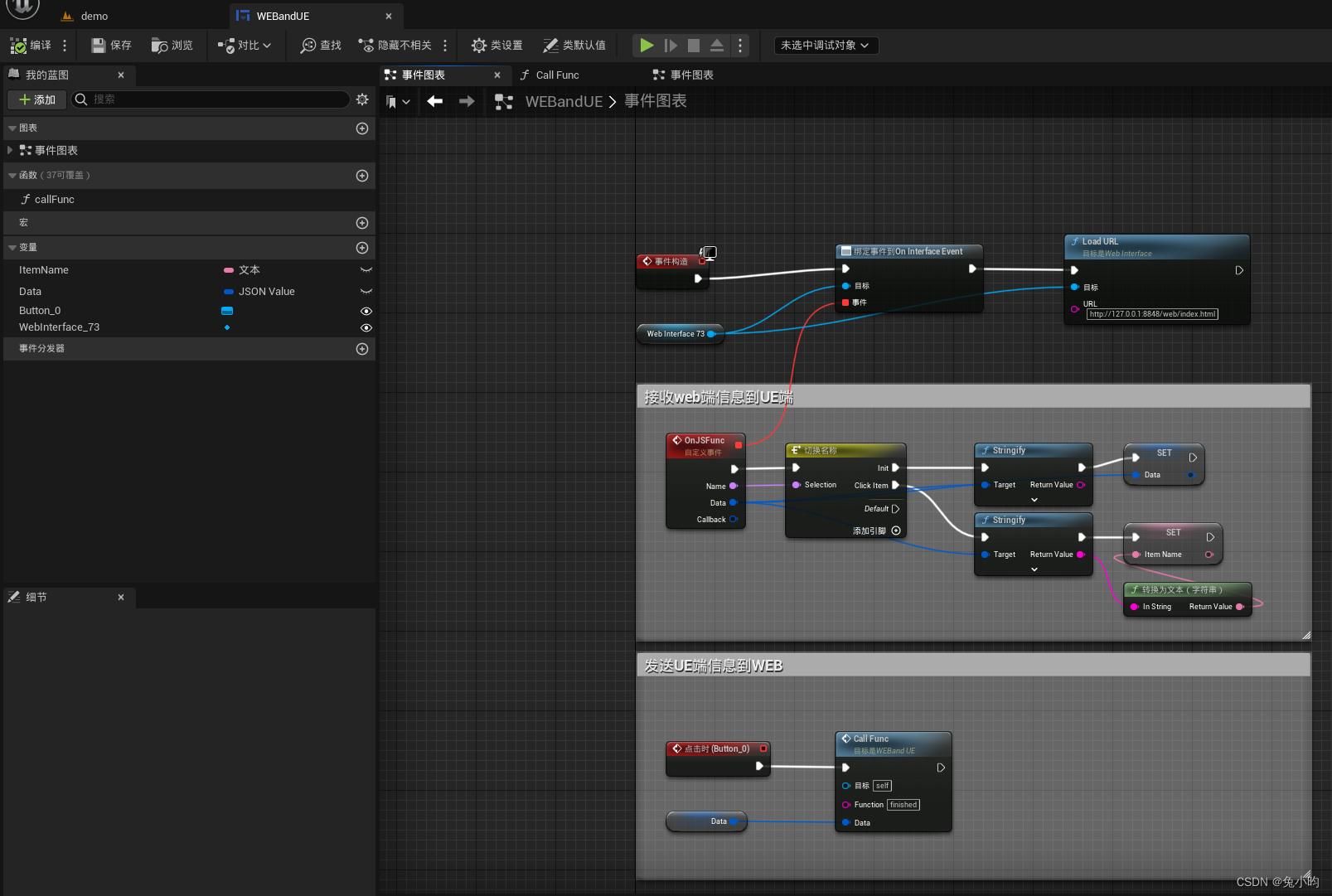1332x896 pixels.
Task: Toggle ItemName variable visibility eye
Action: click(366, 270)
